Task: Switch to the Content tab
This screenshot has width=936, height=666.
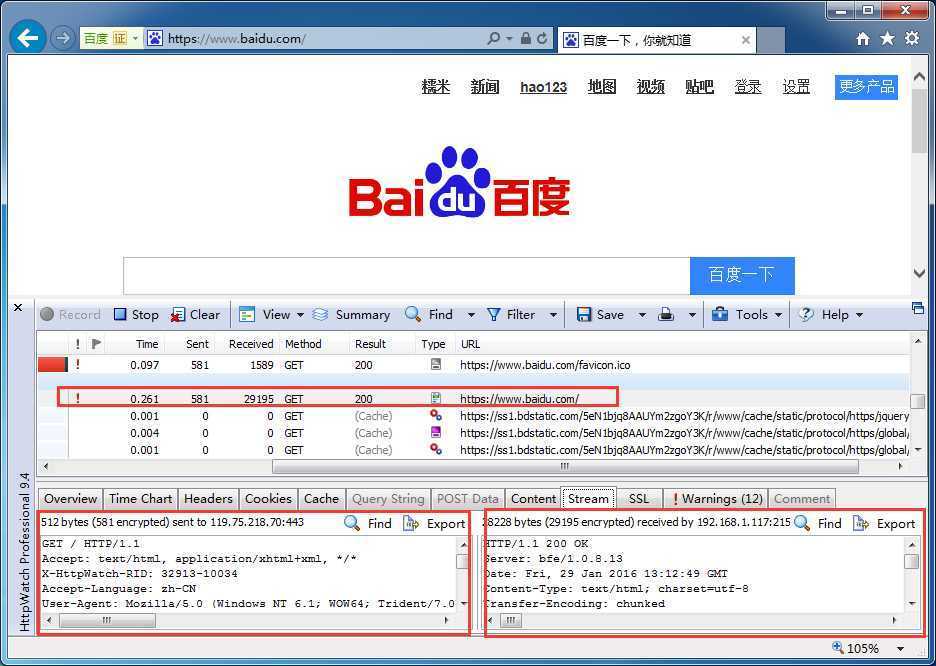Action: pos(533,499)
